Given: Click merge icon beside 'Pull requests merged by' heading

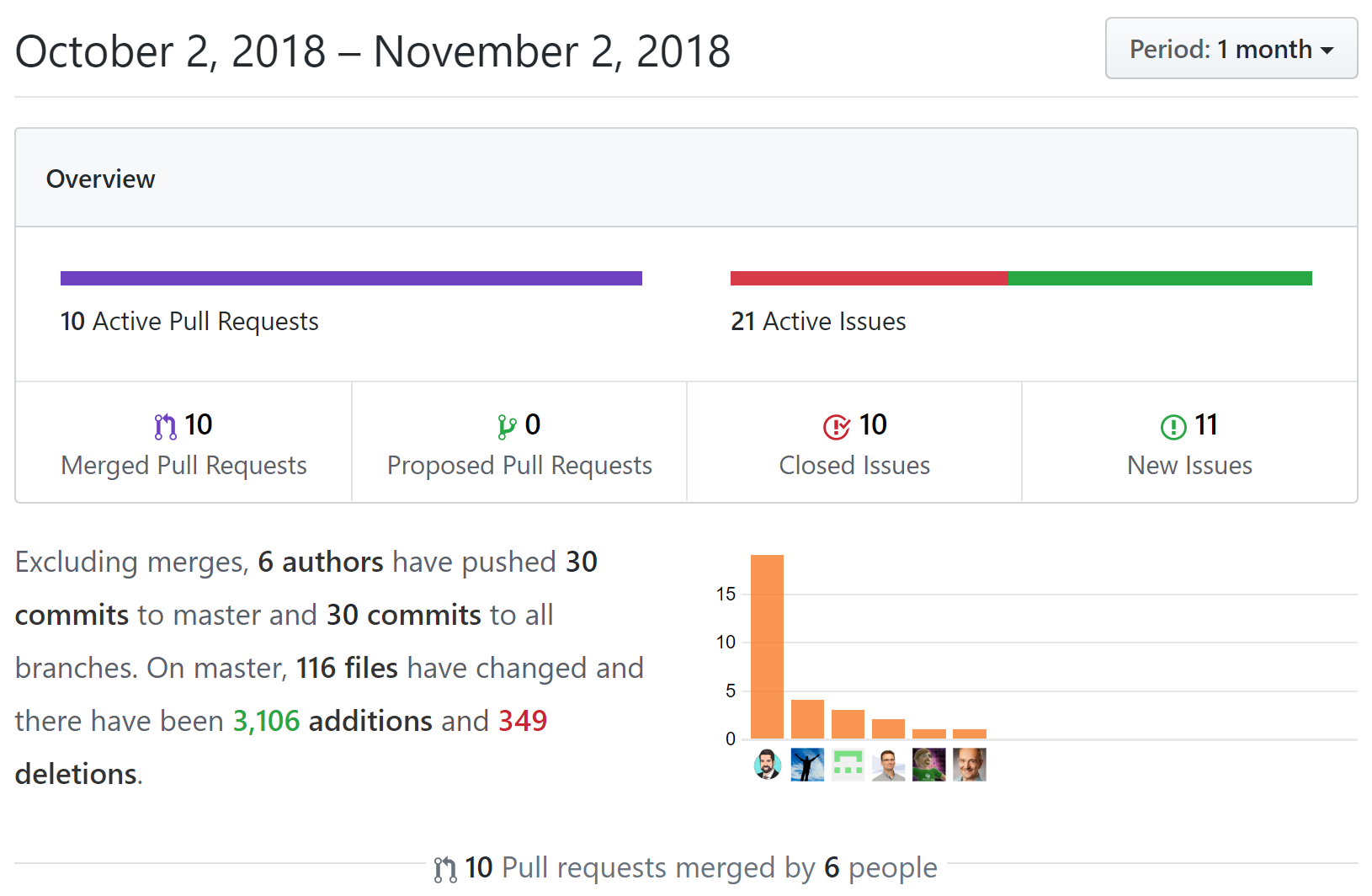Looking at the screenshot, I should pos(445,869).
